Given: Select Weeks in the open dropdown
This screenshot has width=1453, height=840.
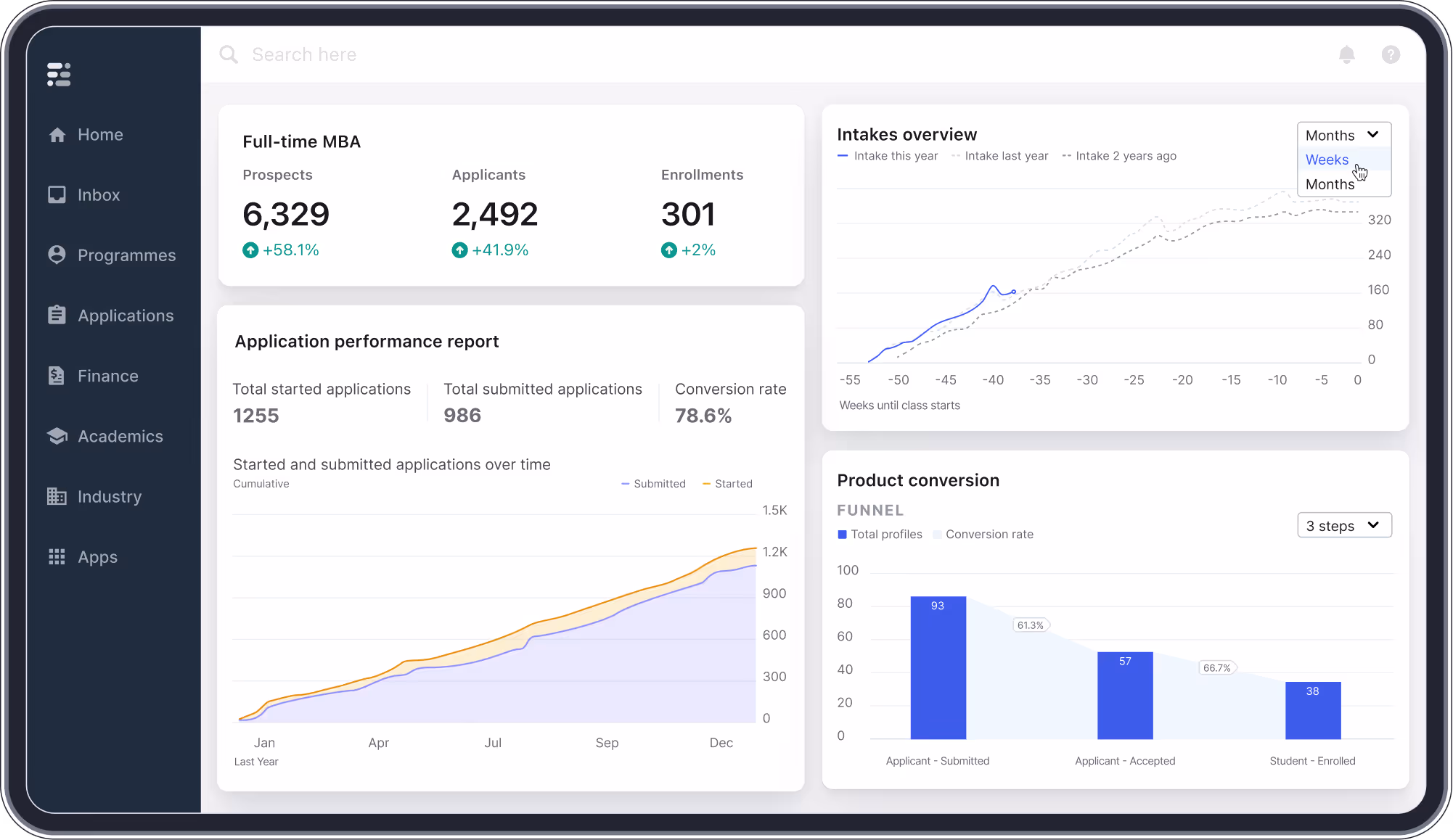Looking at the screenshot, I should click(x=1327, y=160).
